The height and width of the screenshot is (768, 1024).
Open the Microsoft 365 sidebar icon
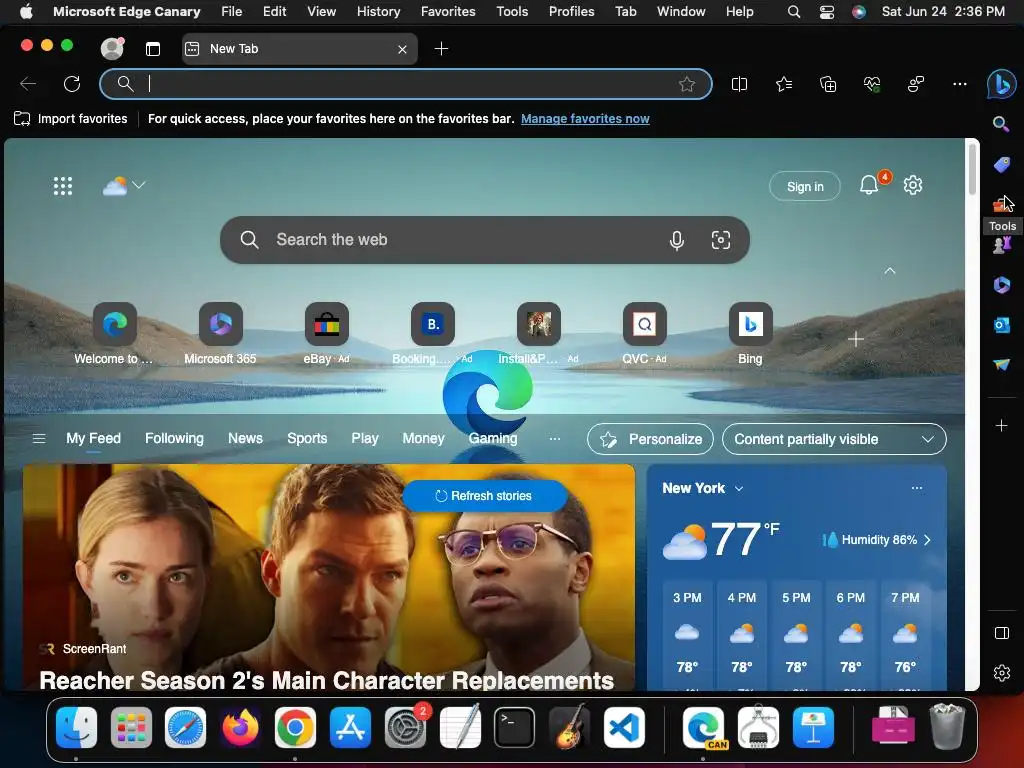pos(1001,285)
